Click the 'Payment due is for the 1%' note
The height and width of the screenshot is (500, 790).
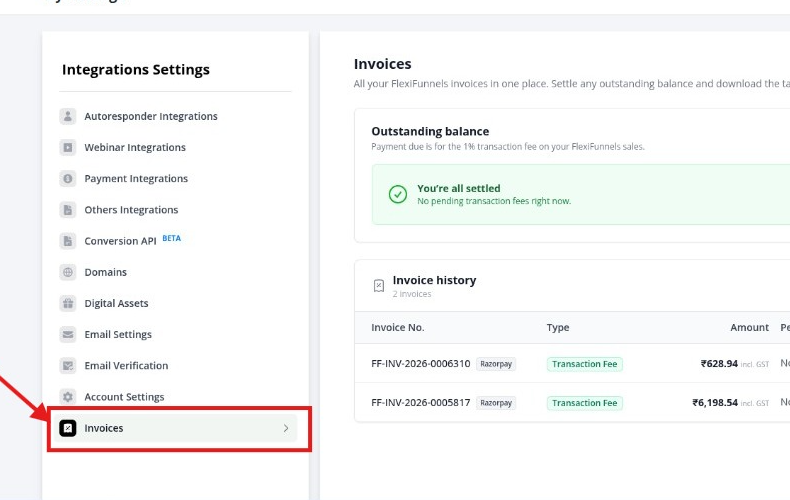(508, 147)
